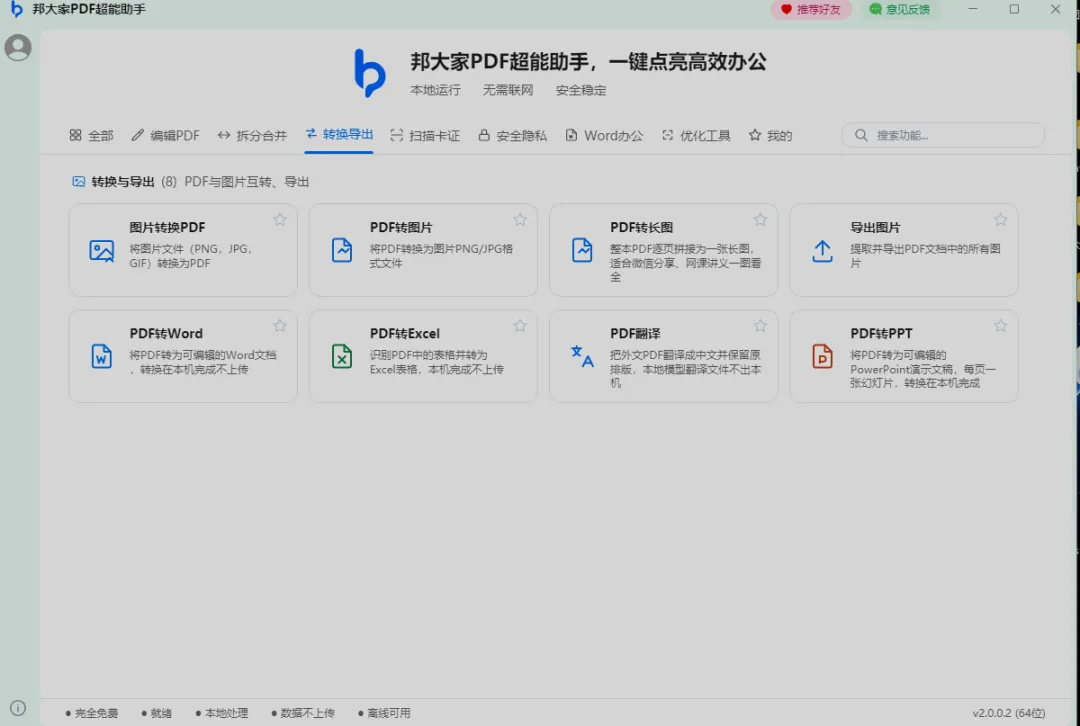
Task: Open the info icon at bottom-left sidebar
Action: click(18, 707)
